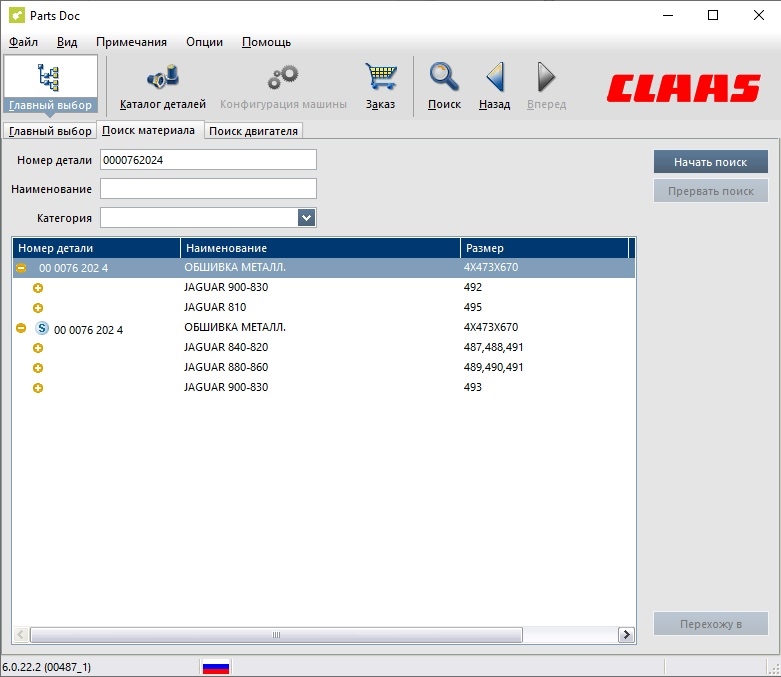This screenshot has width=781, height=677.
Task: Switch to the Поиск двигателя tab
Action: [253, 131]
